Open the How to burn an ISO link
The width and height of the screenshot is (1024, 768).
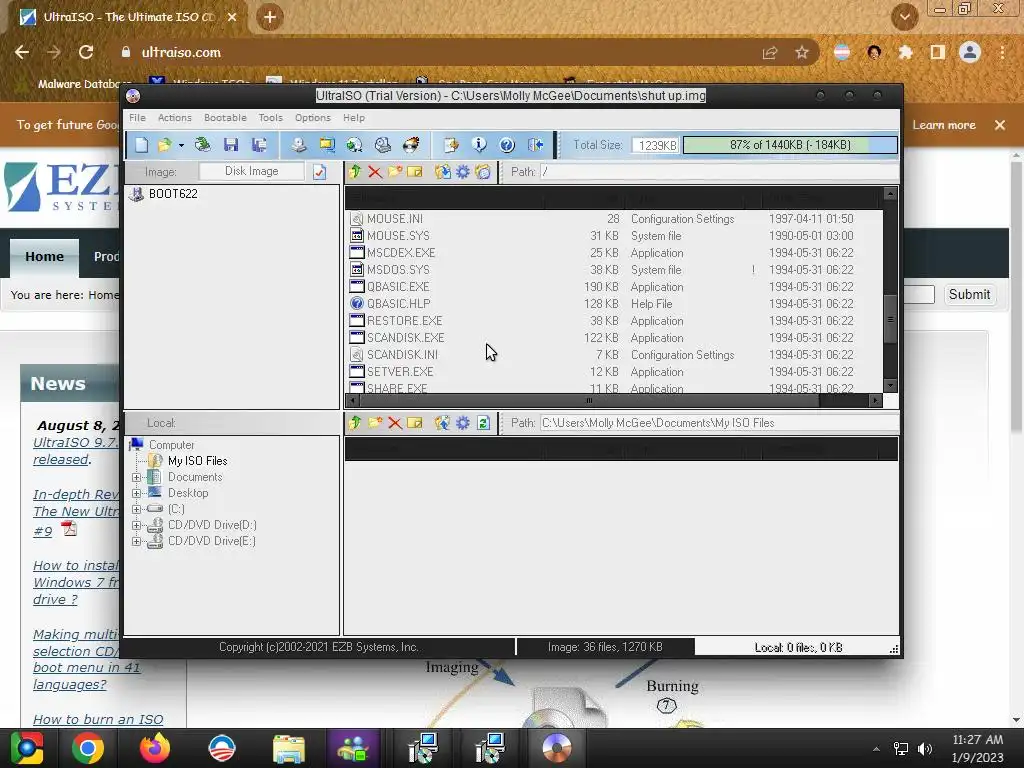click(x=98, y=719)
